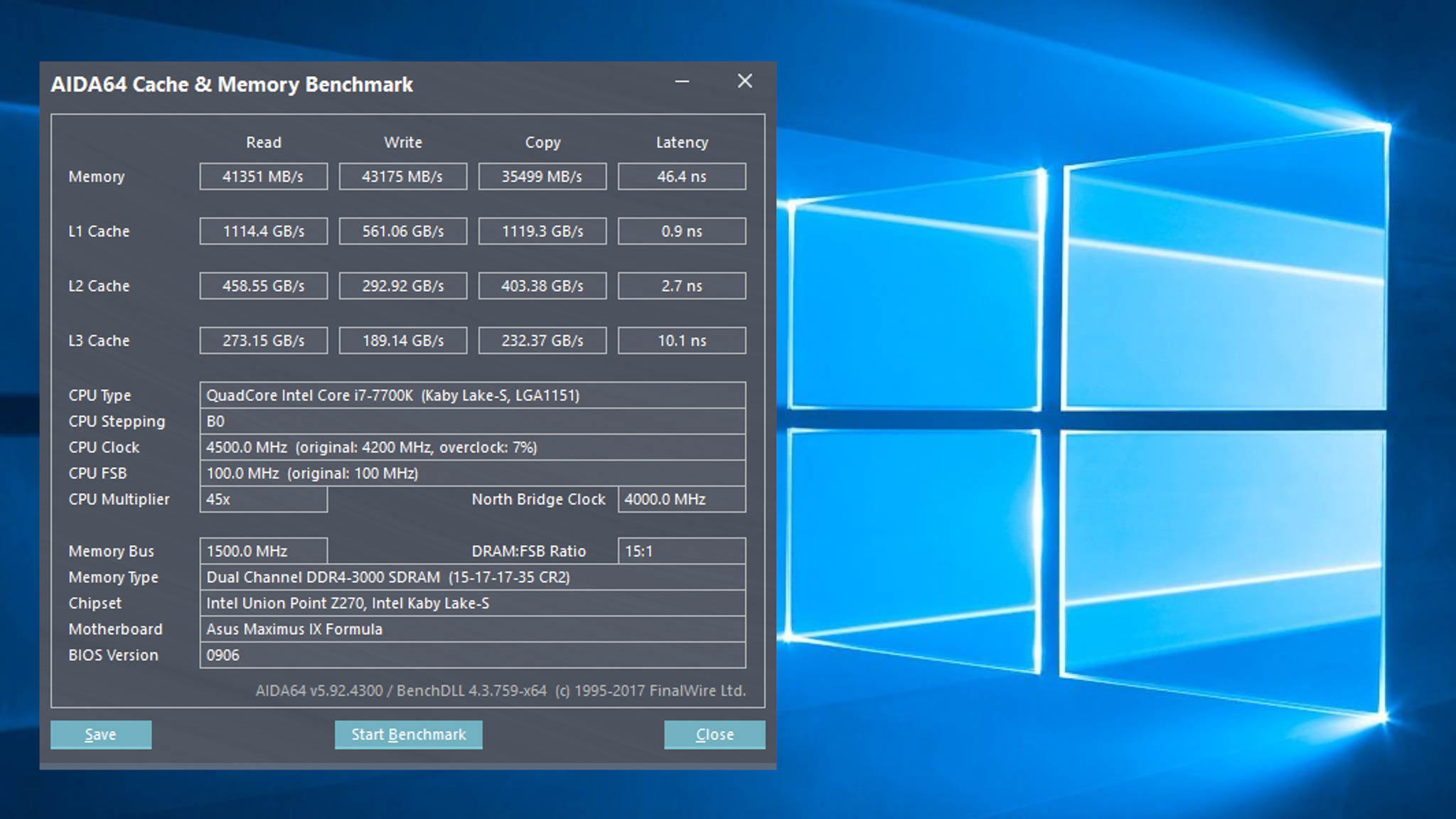Click the Close button at bottom

tap(714, 734)
